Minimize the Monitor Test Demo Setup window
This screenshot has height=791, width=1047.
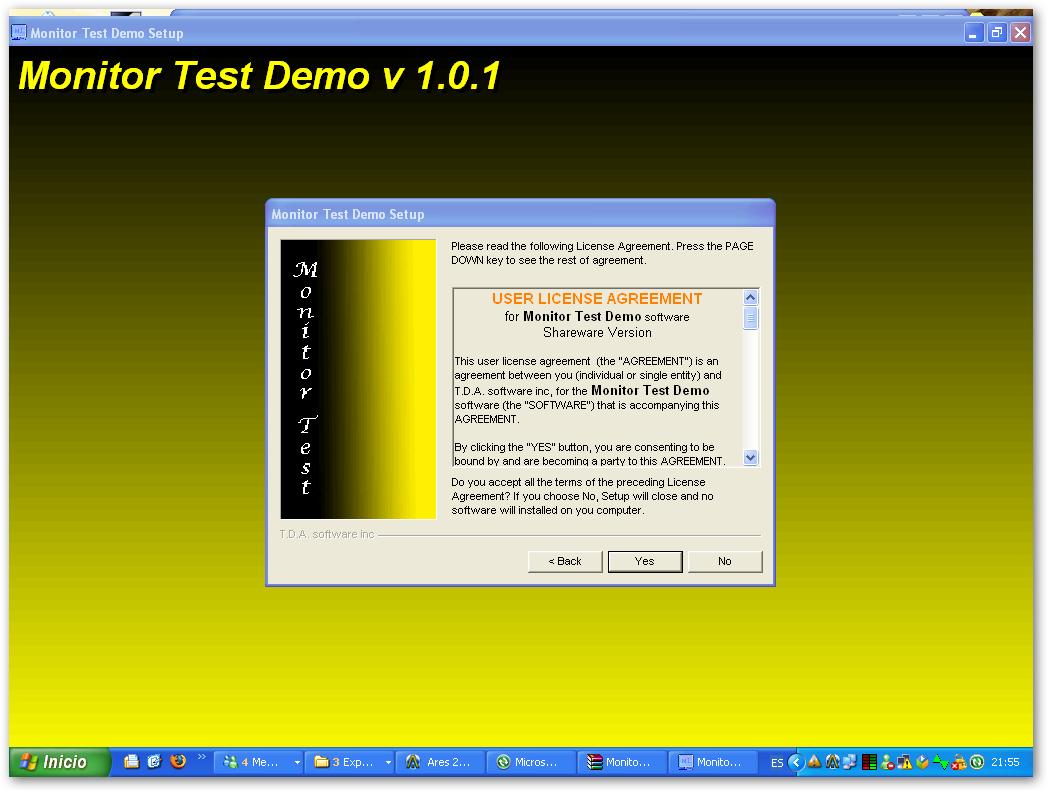pyautogui.click(x=974, y=33)
